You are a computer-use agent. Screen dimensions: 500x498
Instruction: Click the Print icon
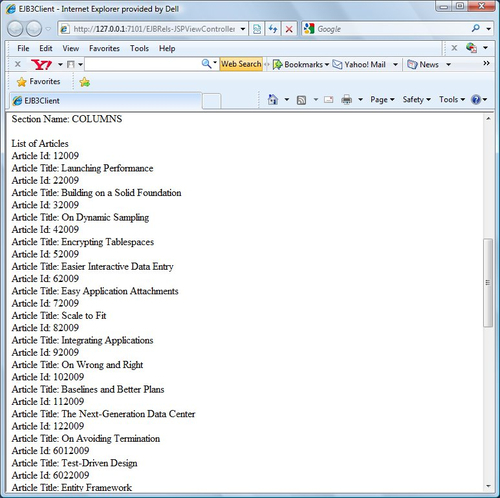point(347,100)
